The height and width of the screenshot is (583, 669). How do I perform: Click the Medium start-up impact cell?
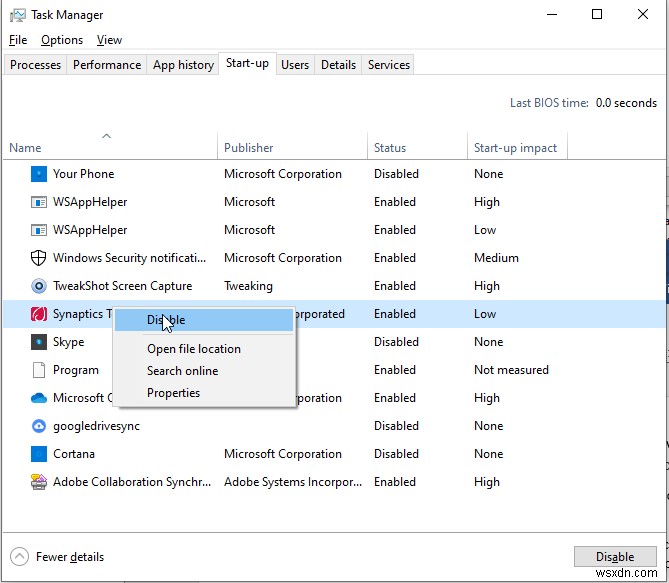tap(496, 258)
